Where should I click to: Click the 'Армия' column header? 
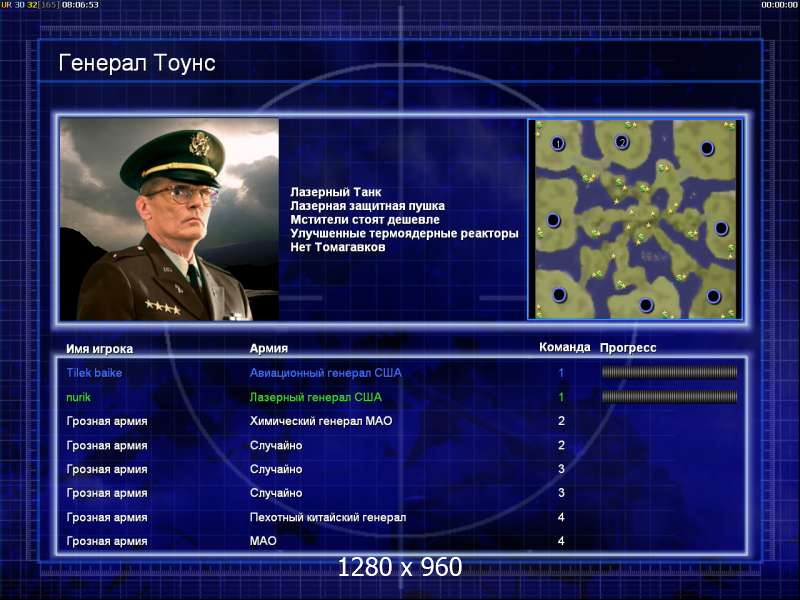pos(269,348)
